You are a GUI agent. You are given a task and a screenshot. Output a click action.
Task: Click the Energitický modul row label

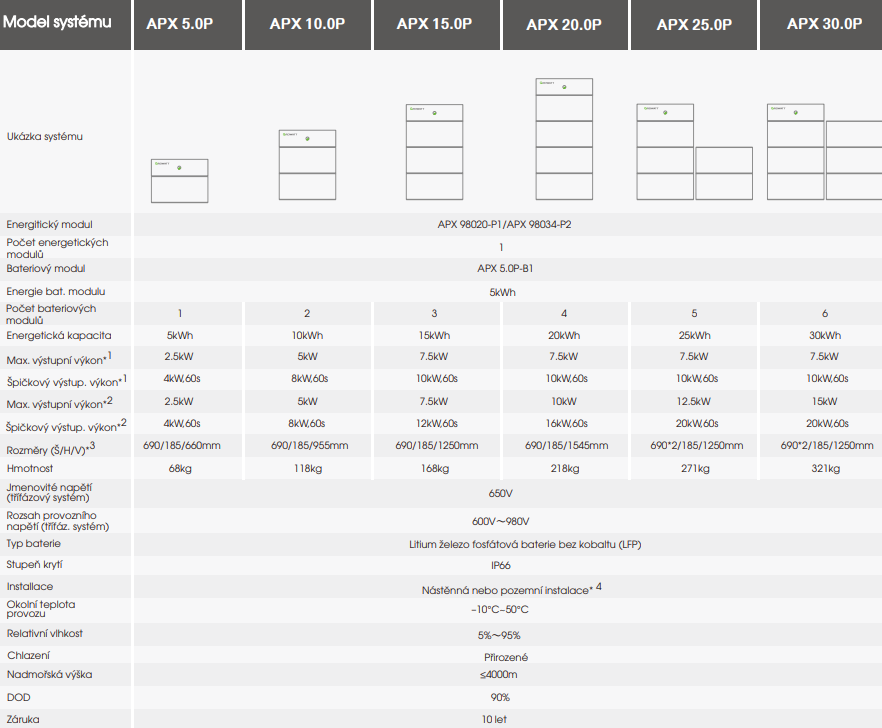[x=50, y=224]
